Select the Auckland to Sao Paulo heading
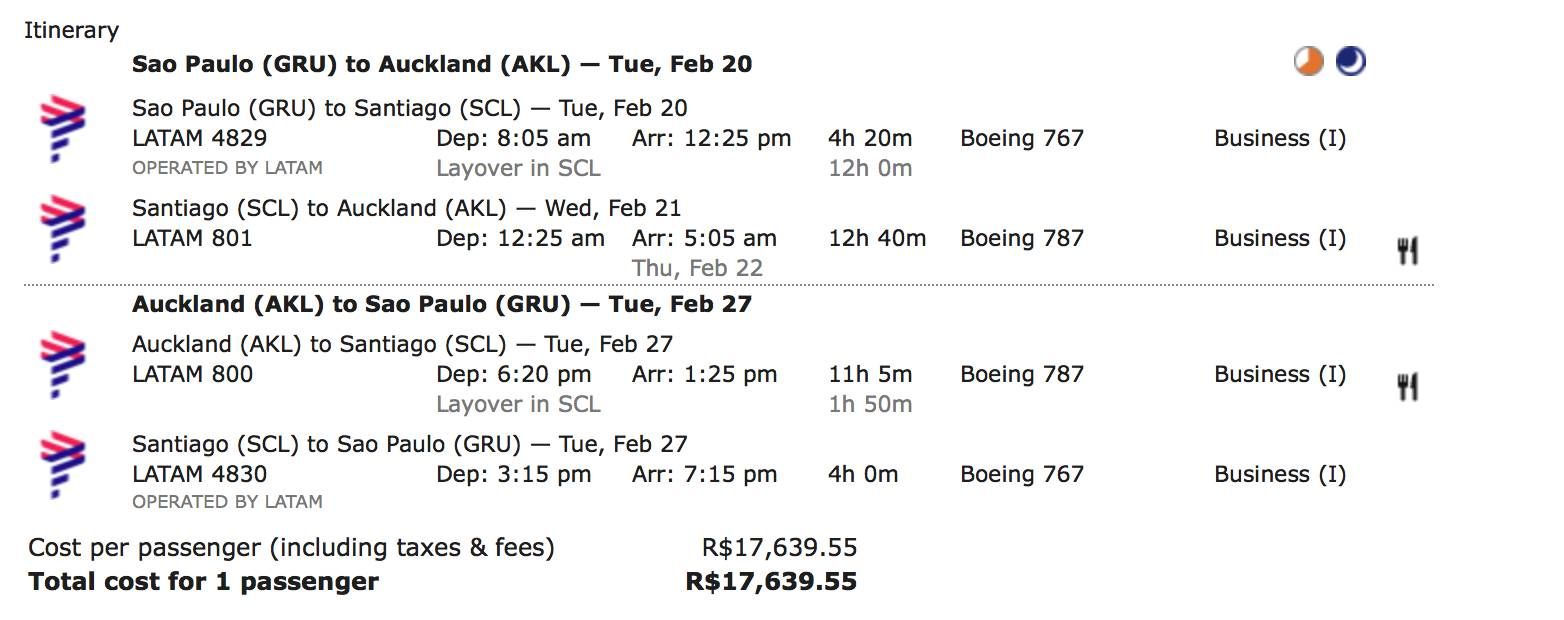1564x620 pixels. [x=442, y=304]
